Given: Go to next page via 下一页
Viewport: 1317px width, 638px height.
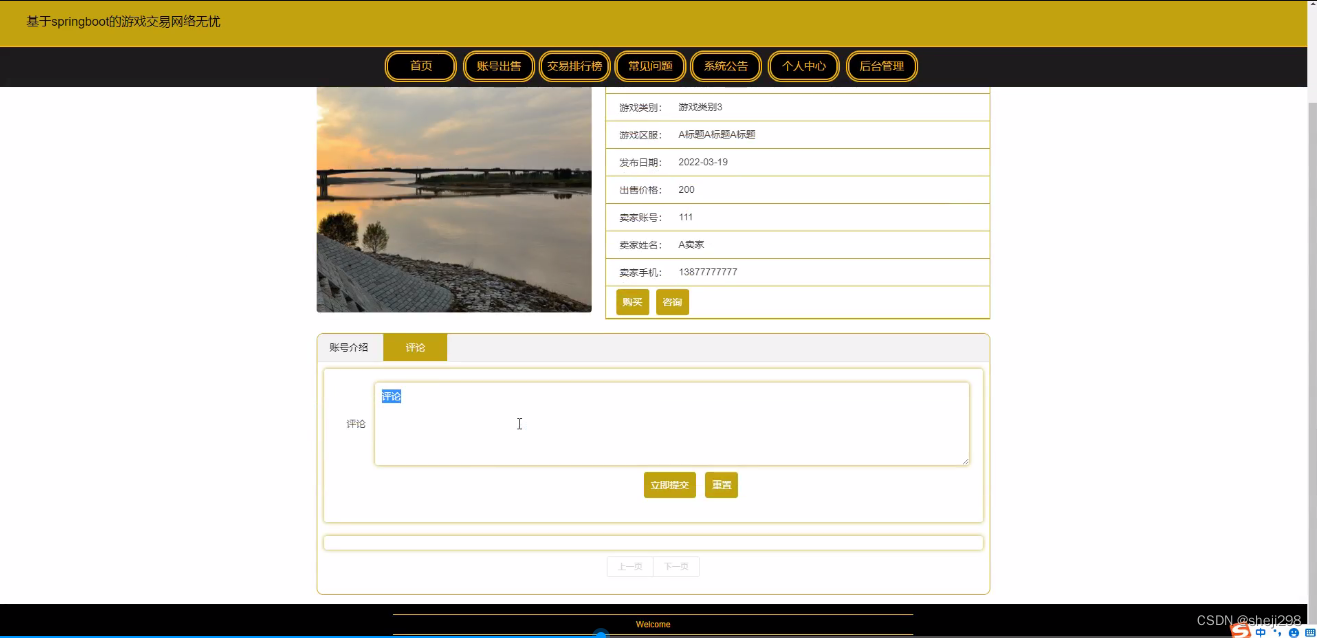Looking at the screenshot, I should 677,566.
